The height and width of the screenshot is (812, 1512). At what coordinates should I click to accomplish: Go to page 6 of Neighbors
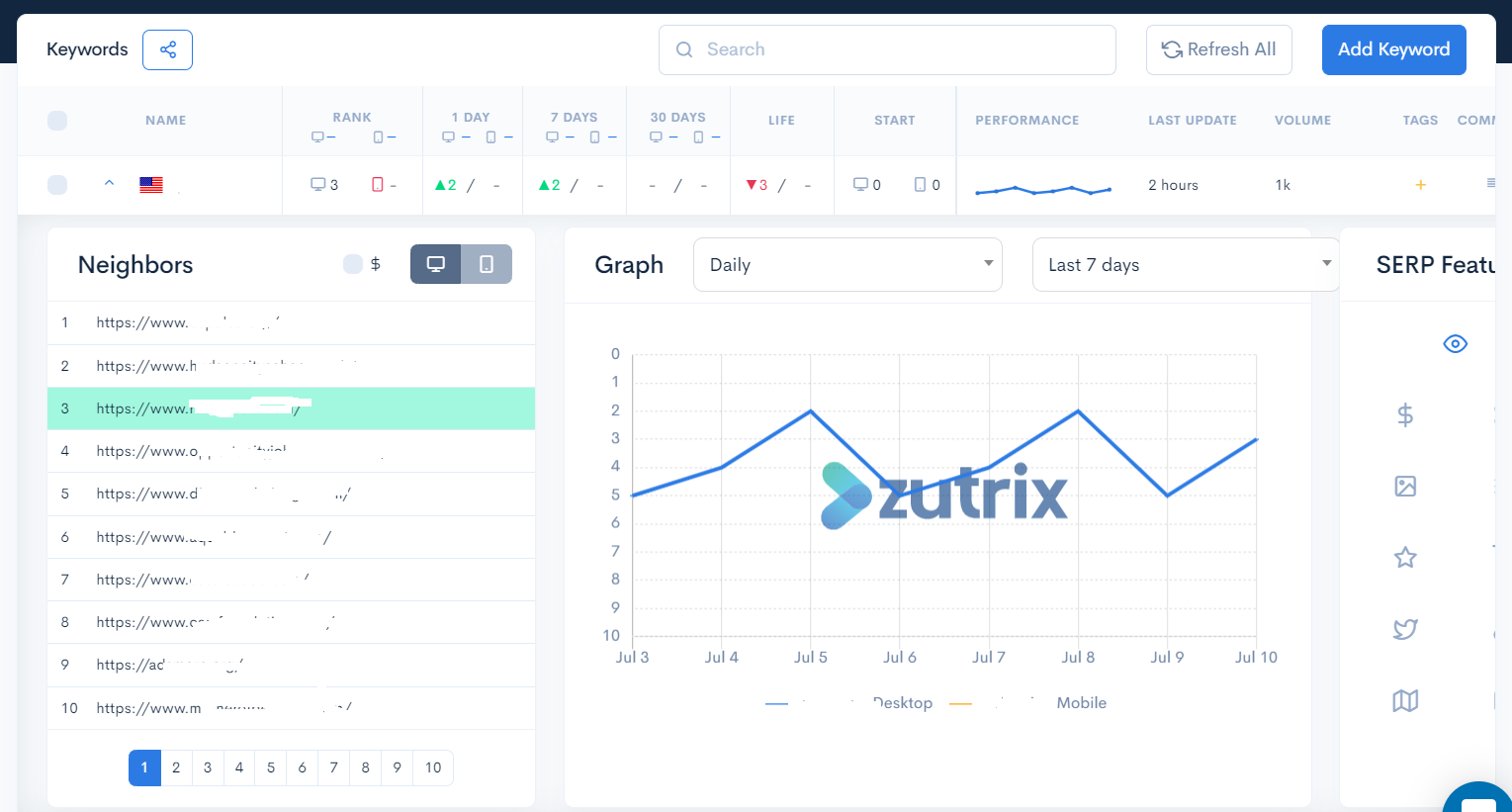(303, 767)
